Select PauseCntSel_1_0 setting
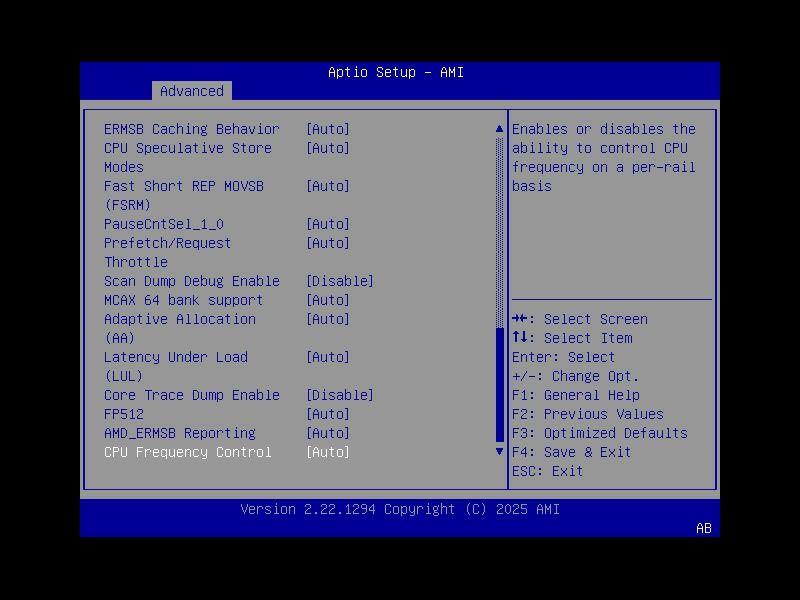Image resolution: width=800 pixels, height=600 pixels. point(164,224)
